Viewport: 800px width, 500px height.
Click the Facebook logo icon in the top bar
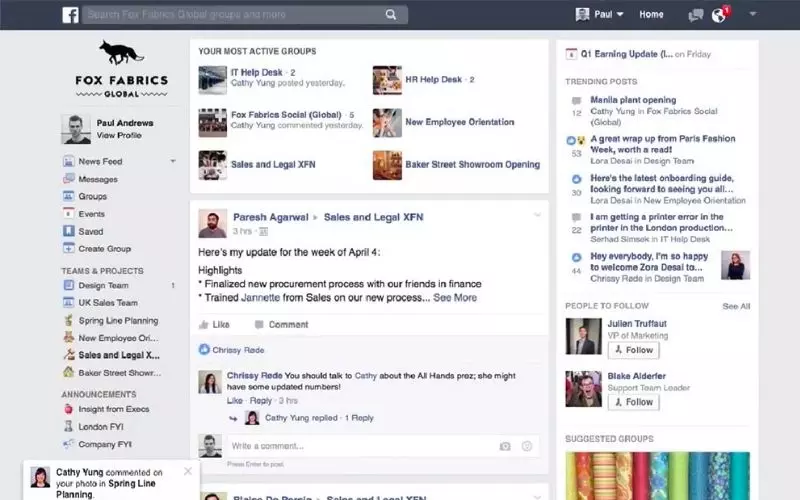[x=70, y=15]
